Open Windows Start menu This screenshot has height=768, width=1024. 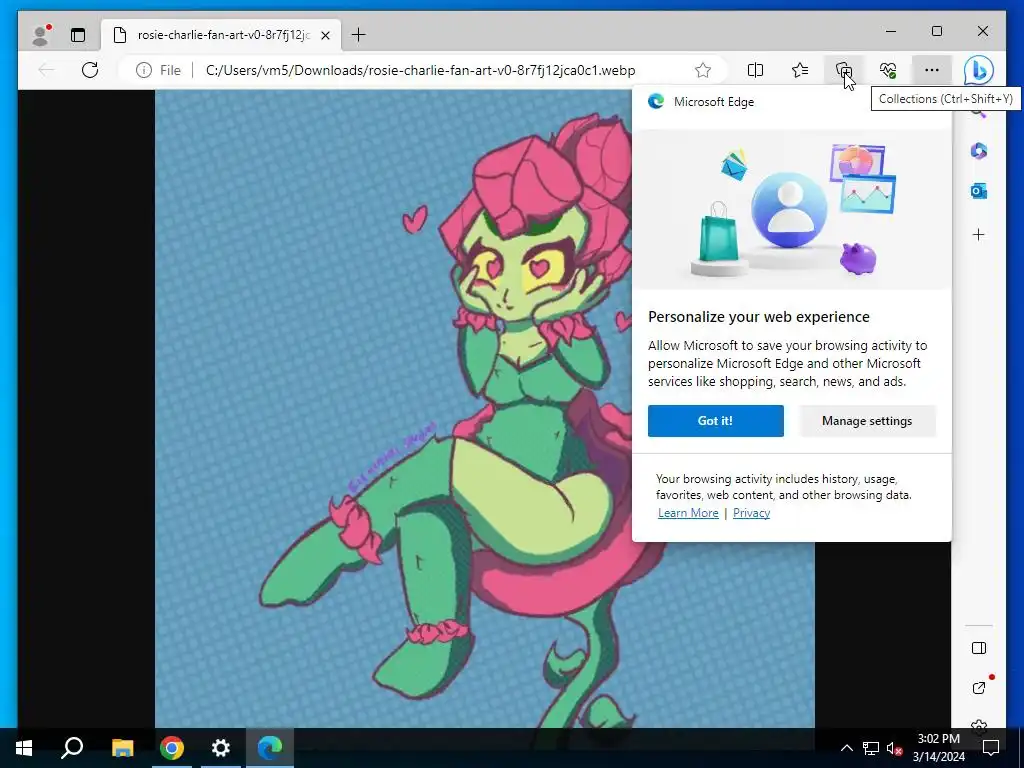tap(24, 748)
